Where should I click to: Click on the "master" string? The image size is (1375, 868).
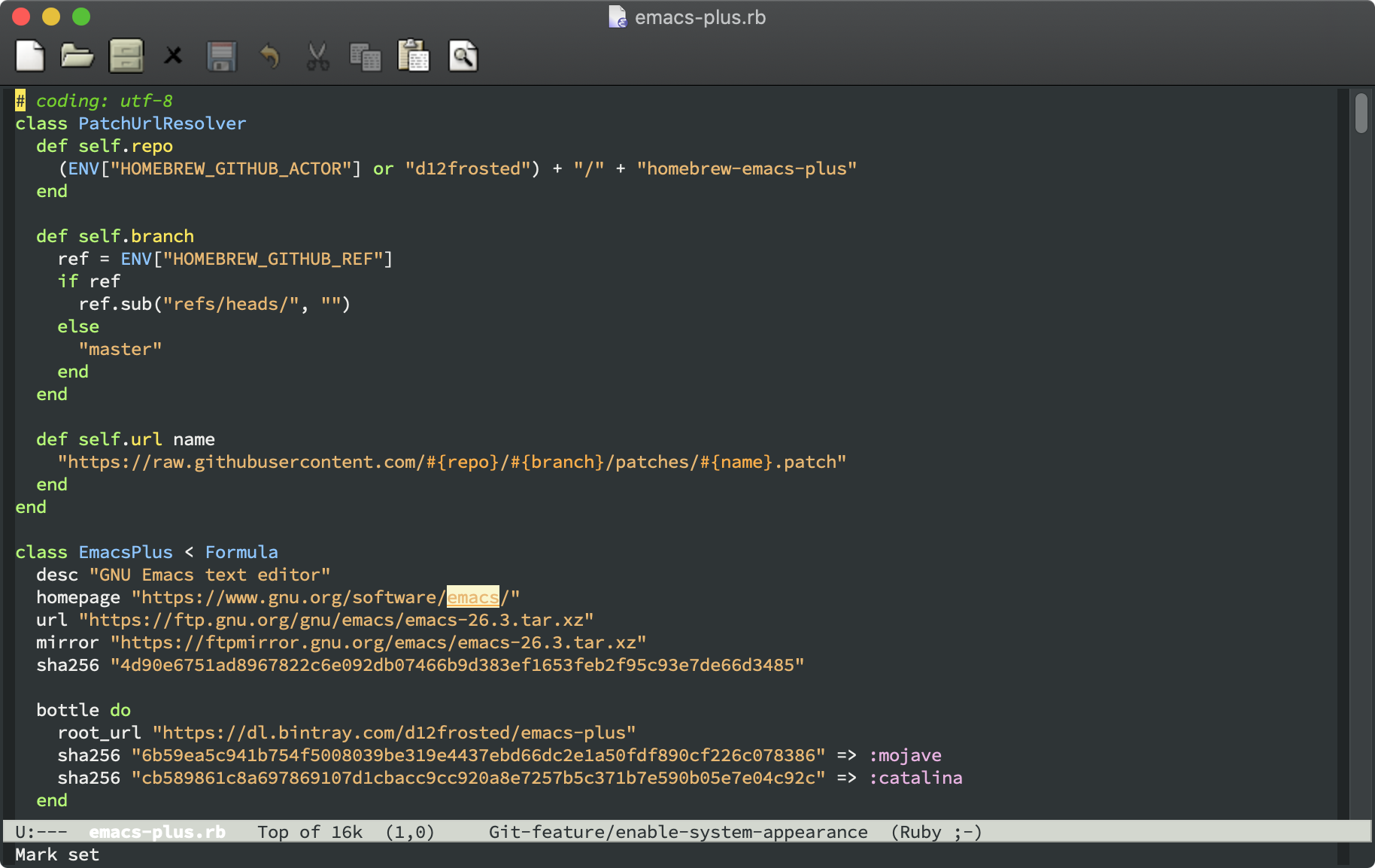(x=120, y=349)
